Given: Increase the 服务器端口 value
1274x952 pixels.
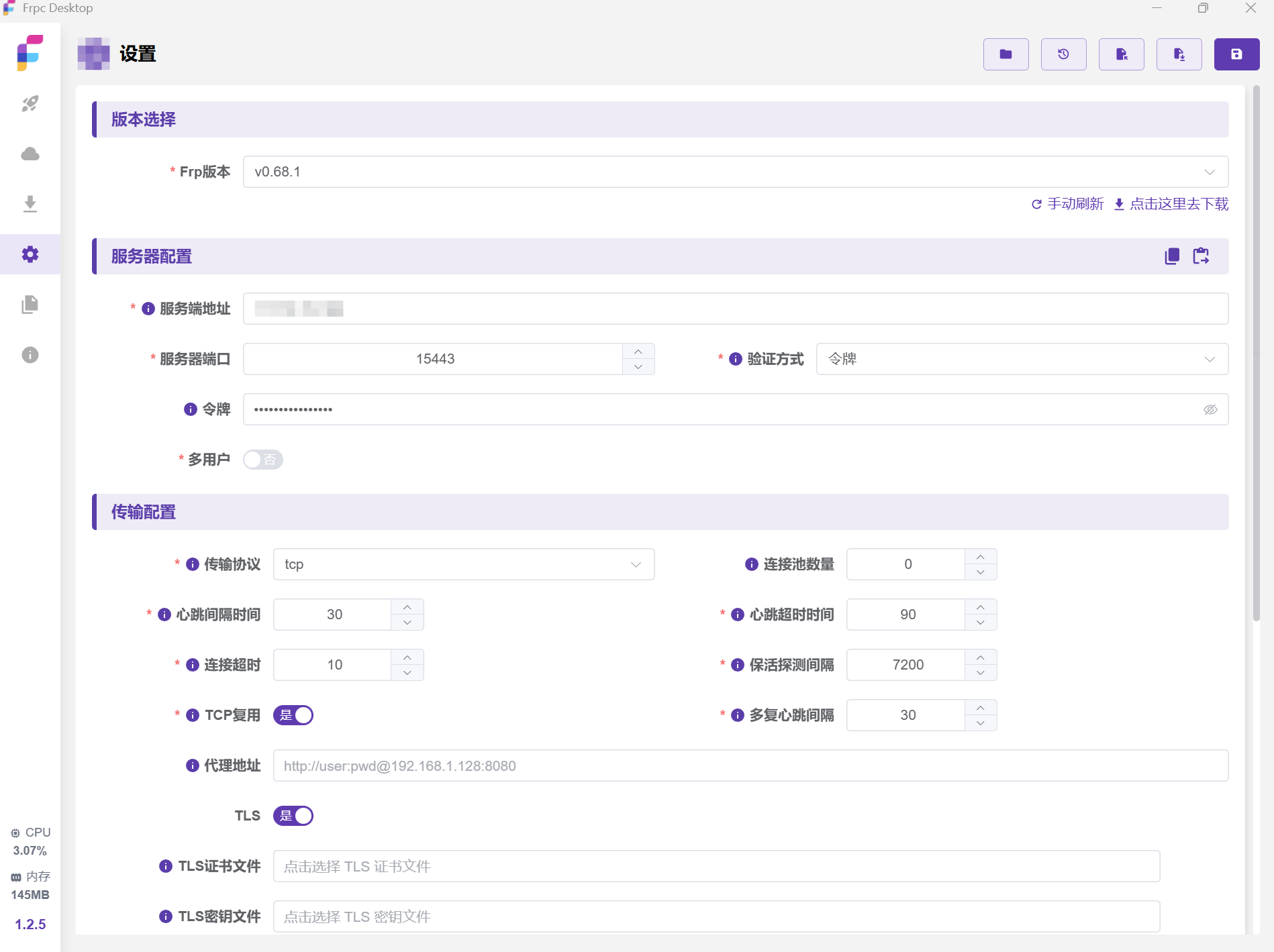Looking at the screenshot, I should (638, 352).
